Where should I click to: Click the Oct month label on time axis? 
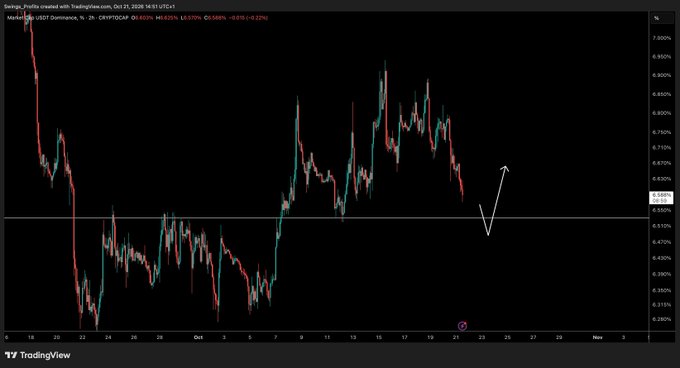click(x=198, y=337)
